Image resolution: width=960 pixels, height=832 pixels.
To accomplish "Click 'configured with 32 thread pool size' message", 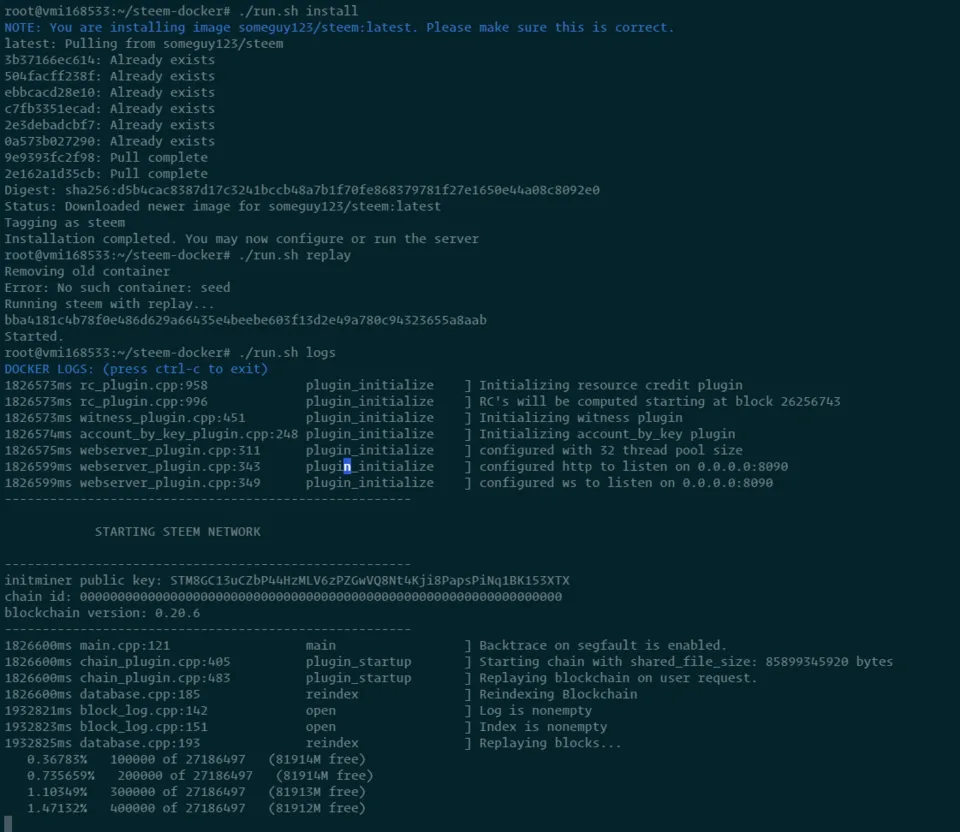I will click(610, 450).
